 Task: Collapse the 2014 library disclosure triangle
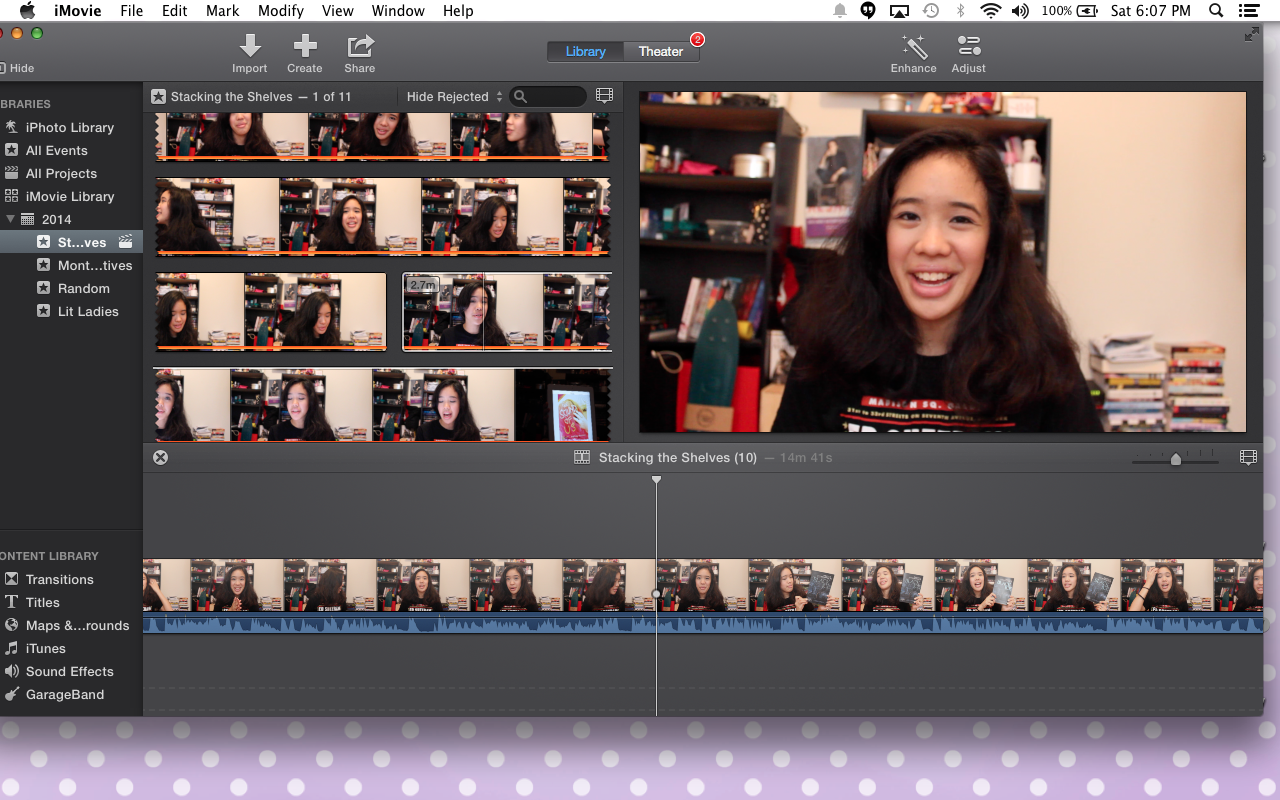coord(12,219)
